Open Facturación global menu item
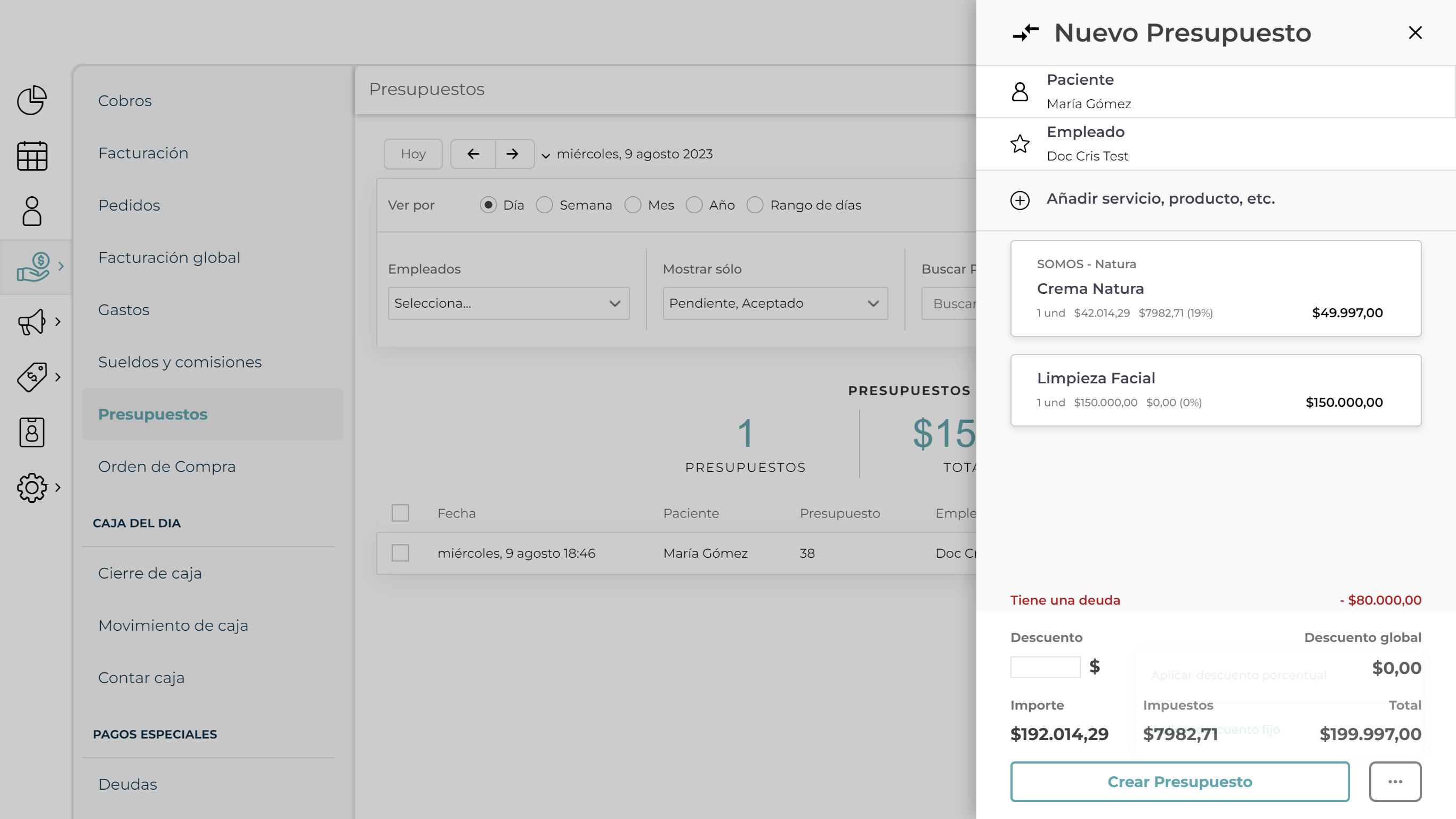Image resolution: width=1456 pixels, height=819 pixels. pos(169,258)
